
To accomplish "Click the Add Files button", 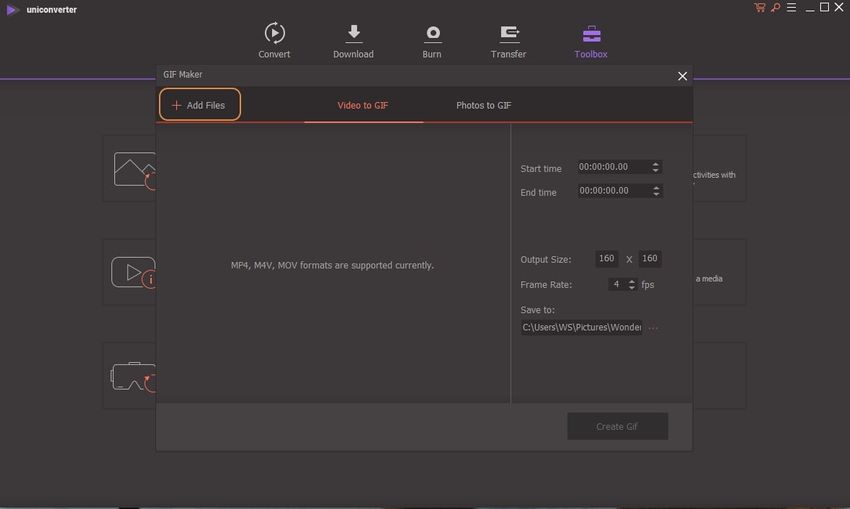I will pyautogui.click(x=199, y=105).
